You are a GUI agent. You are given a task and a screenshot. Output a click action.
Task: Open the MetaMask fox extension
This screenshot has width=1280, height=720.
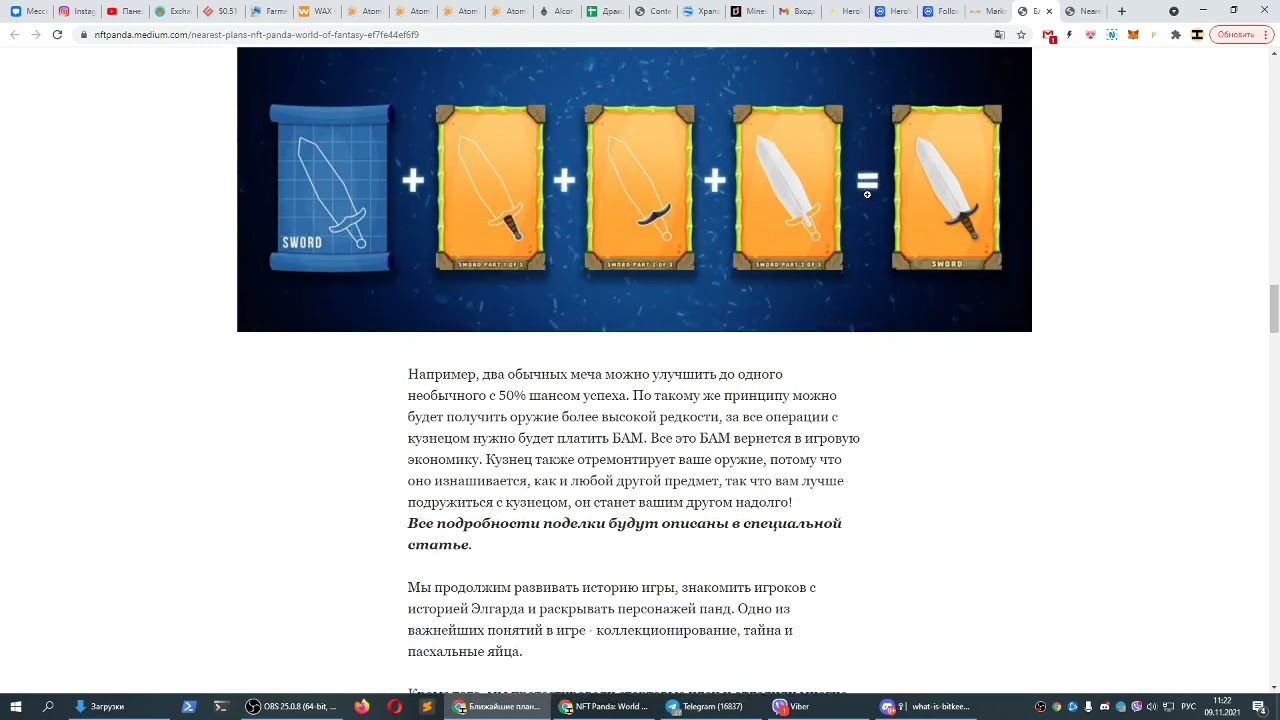(x=1133, y=35)
